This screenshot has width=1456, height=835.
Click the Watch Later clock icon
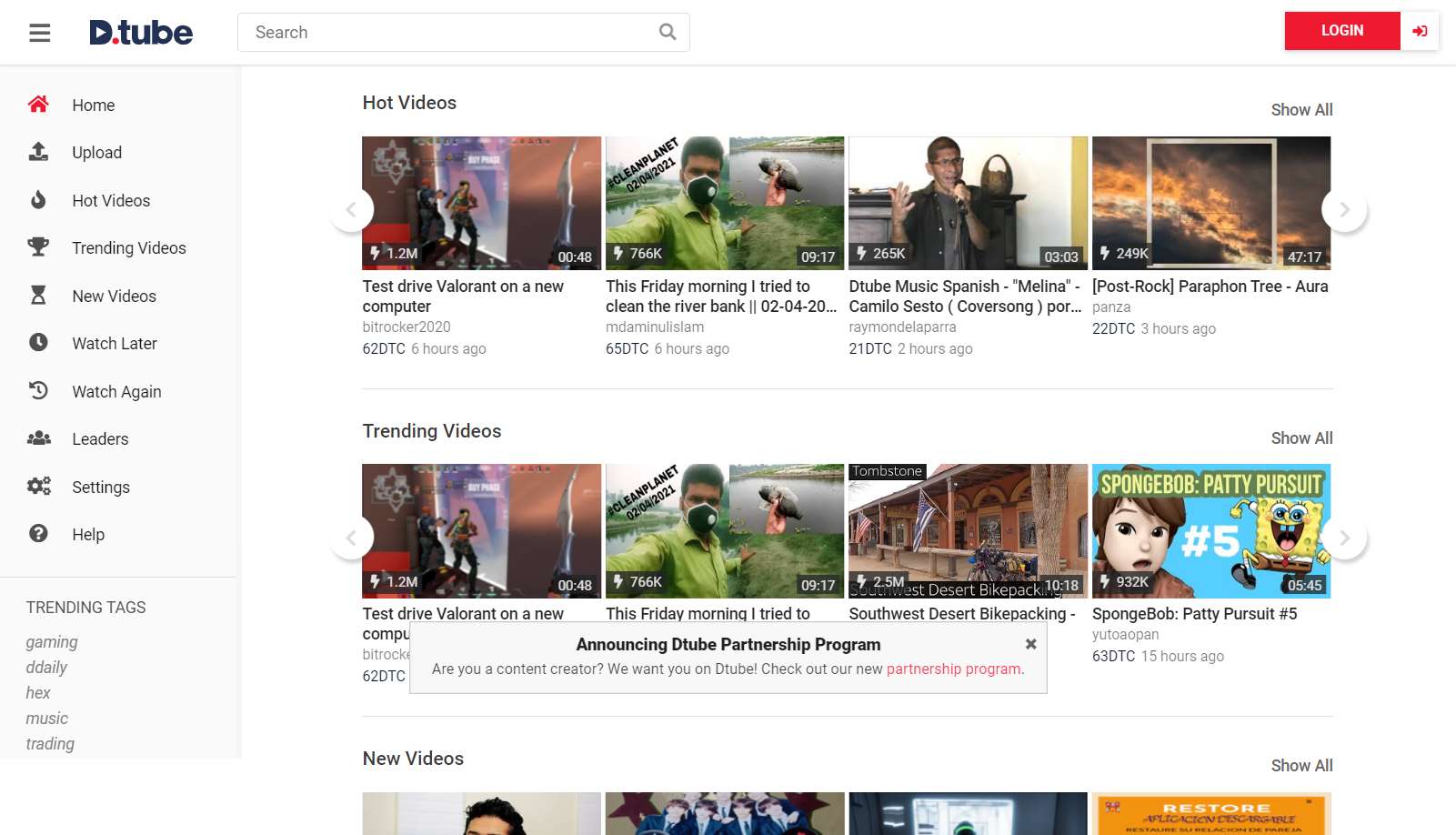(x=38, y=343)
